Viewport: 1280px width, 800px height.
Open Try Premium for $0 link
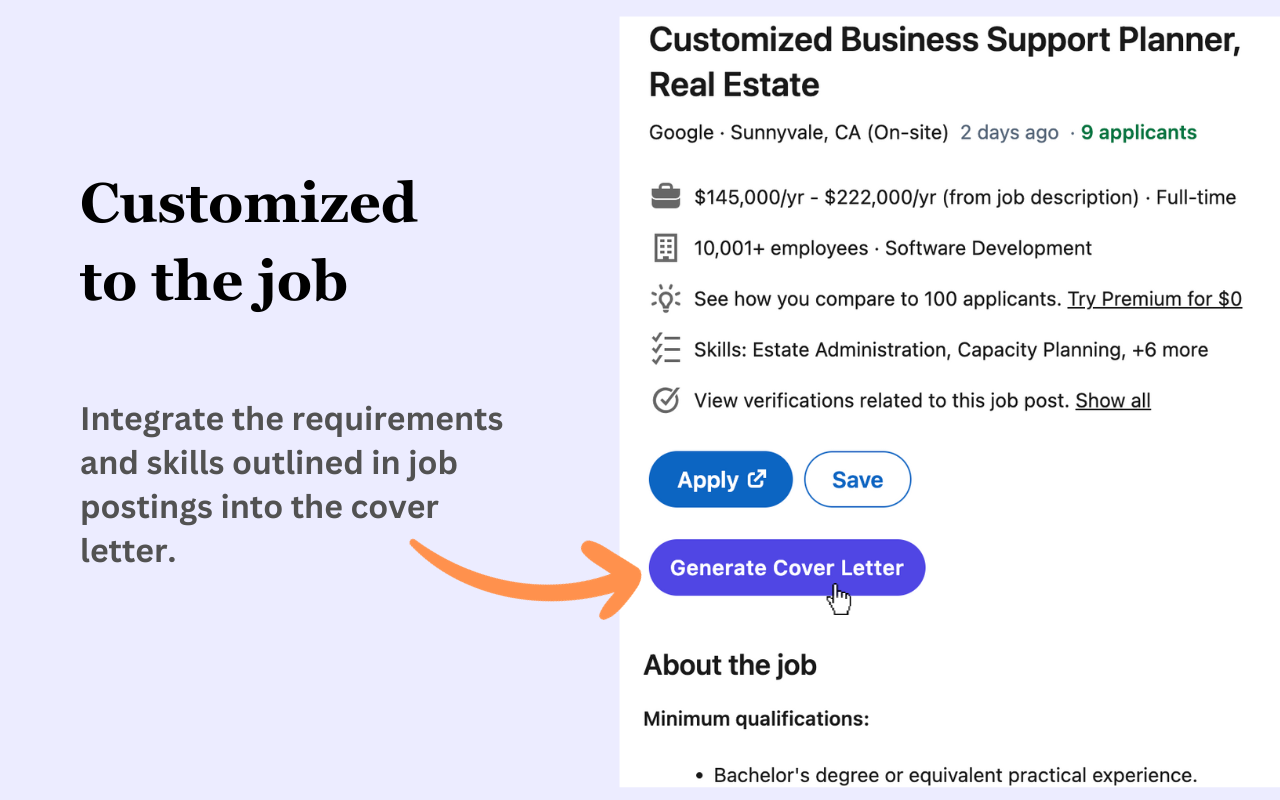click(1154, 299)
